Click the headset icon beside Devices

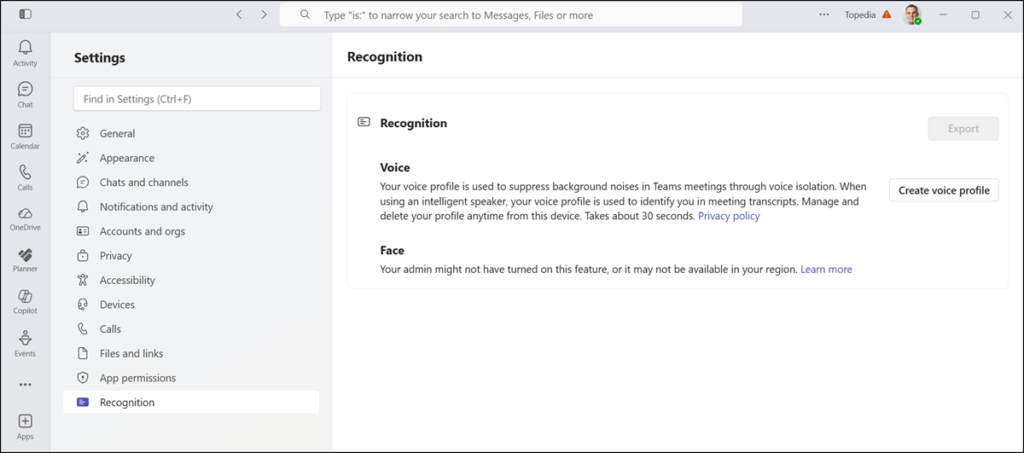click(x=82, y=305)
